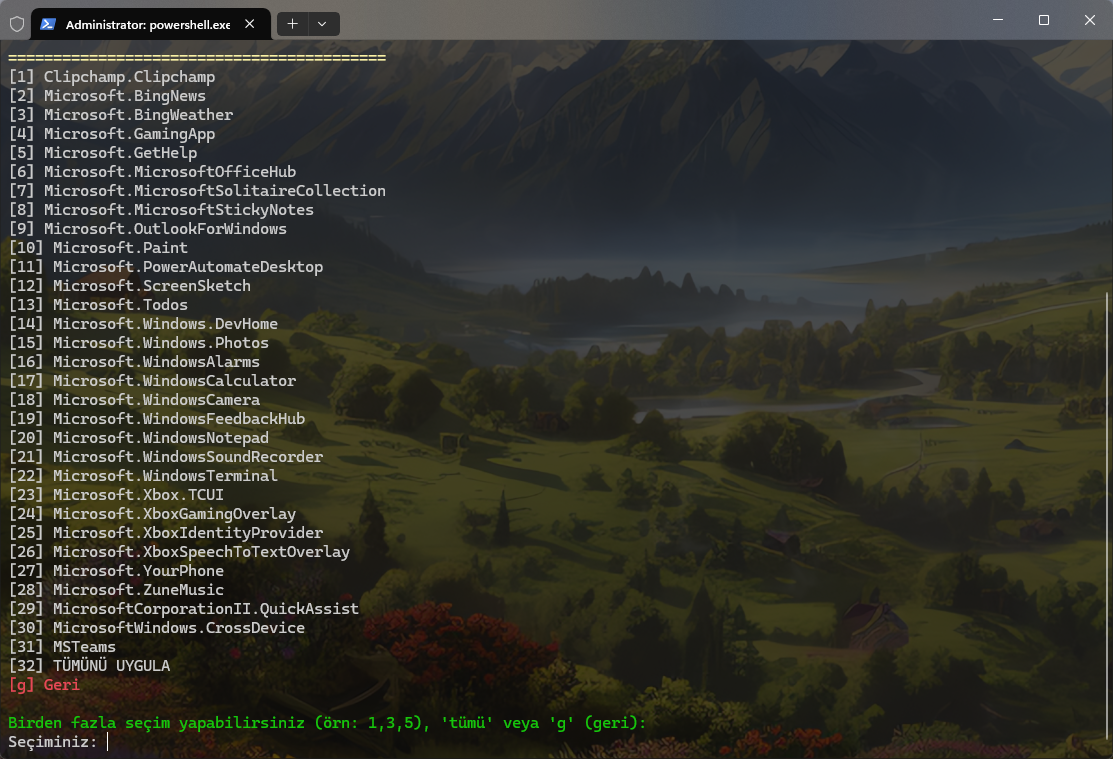Screen dimensions: 1113x759
Task: Click the '[31] MSTeams' line
Action: tap(62, 647)
